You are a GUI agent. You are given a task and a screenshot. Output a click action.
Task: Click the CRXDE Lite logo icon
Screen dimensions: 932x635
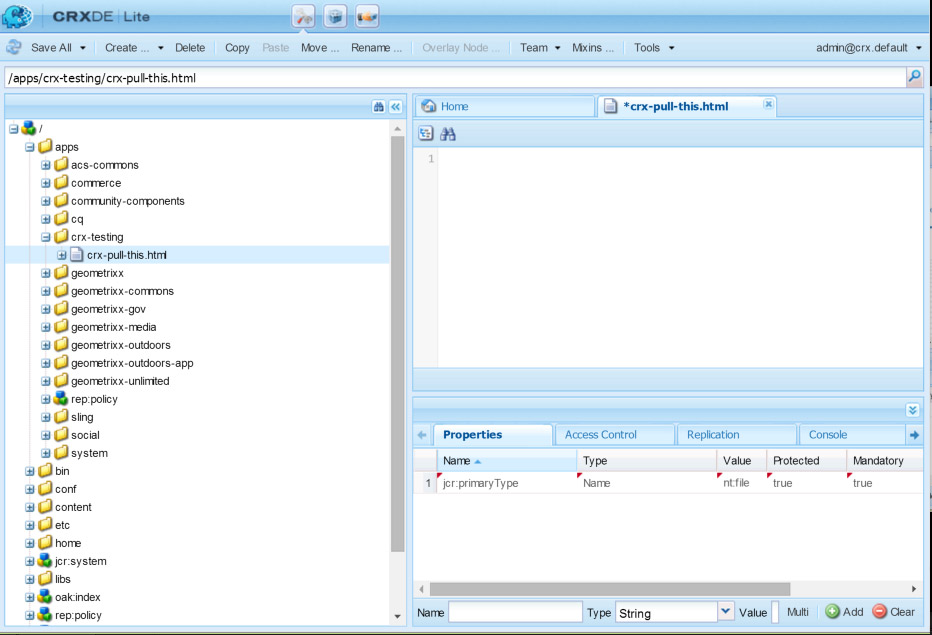click(x=17, y=16)
